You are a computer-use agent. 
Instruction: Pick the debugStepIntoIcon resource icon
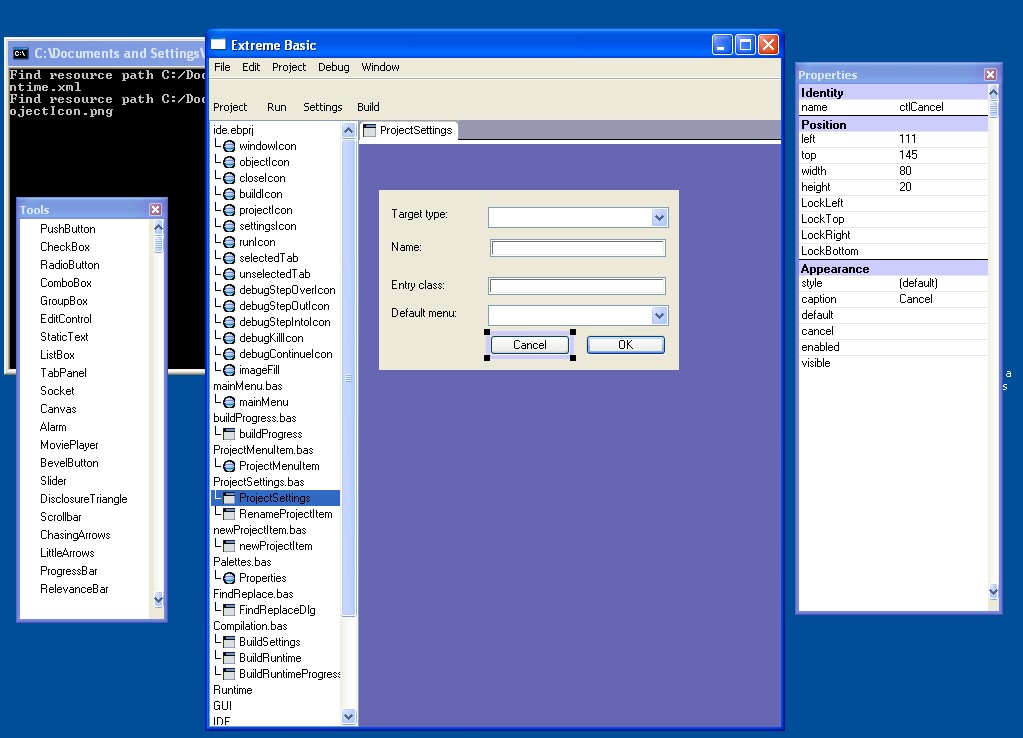(x=229, y=322)
